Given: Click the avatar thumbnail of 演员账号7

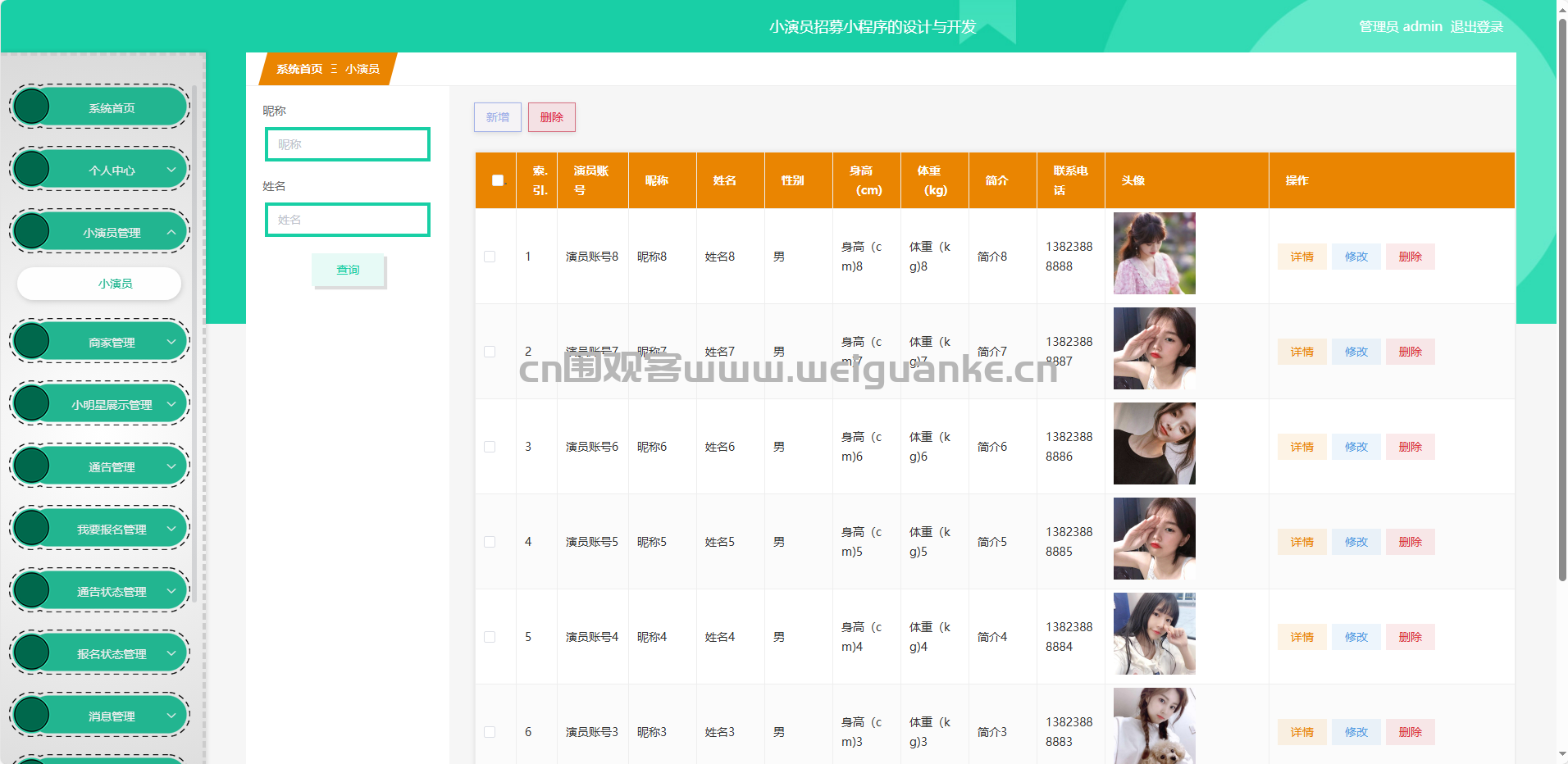Looking at the screenshot, I should coord(1155,348).
